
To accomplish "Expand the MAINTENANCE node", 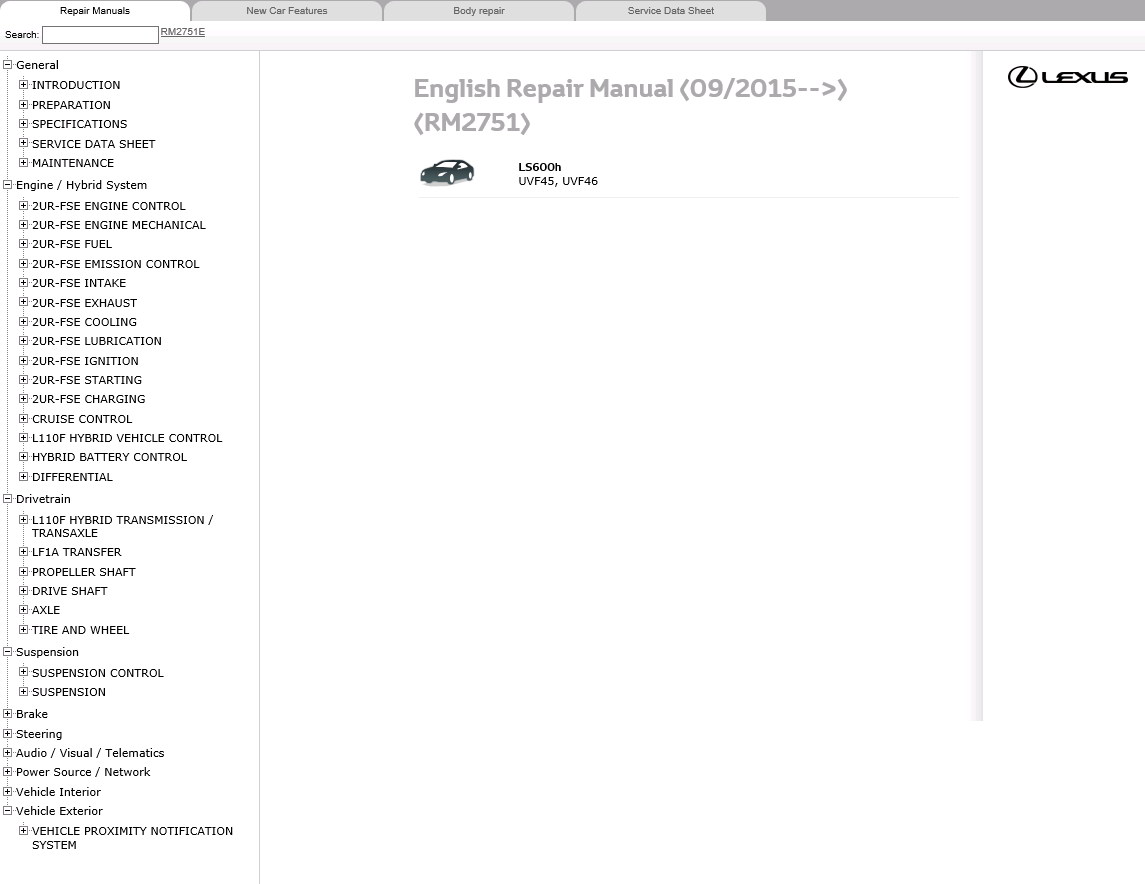I will tap(23, 162).
